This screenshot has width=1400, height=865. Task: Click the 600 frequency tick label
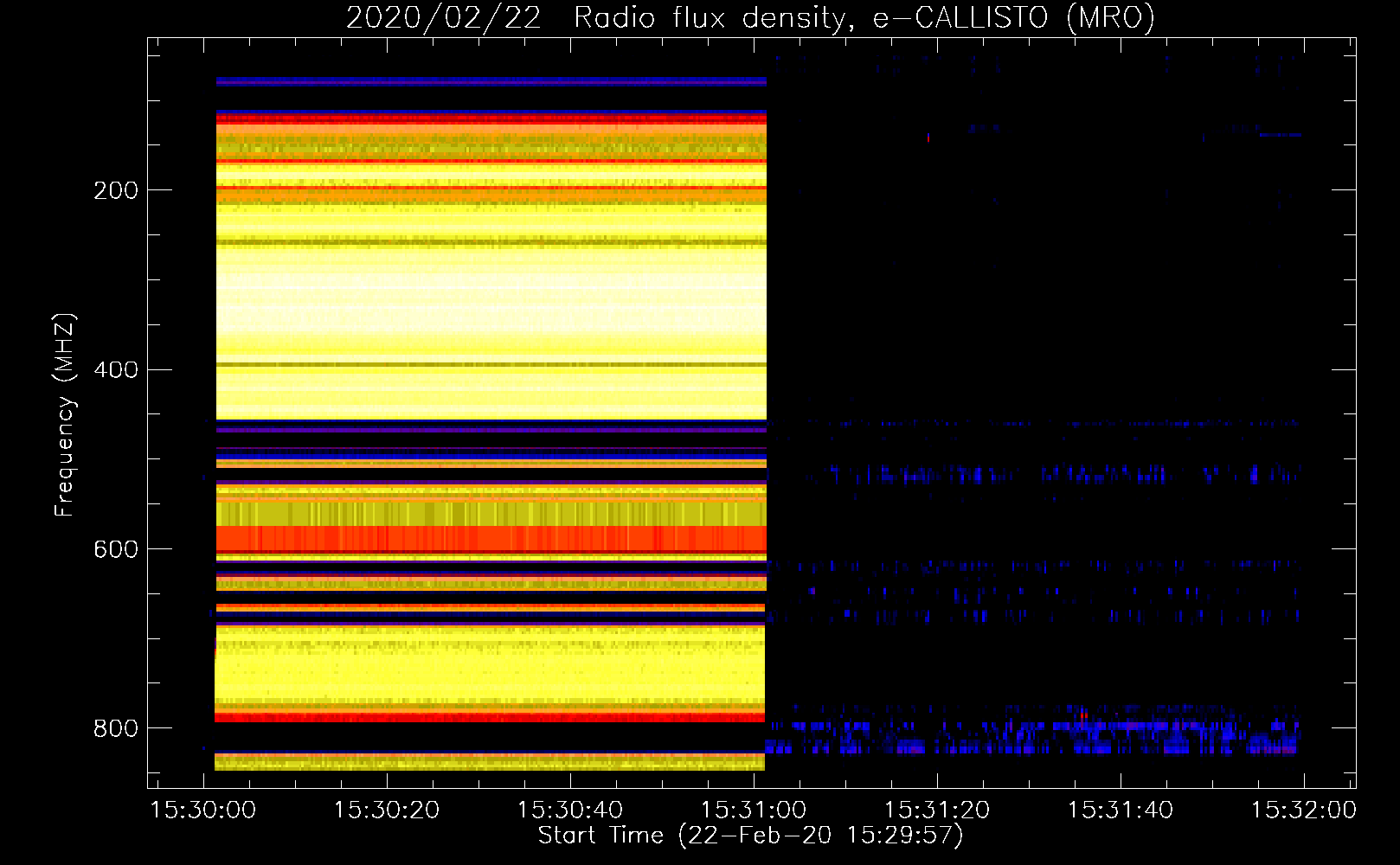tap(115, 549)
